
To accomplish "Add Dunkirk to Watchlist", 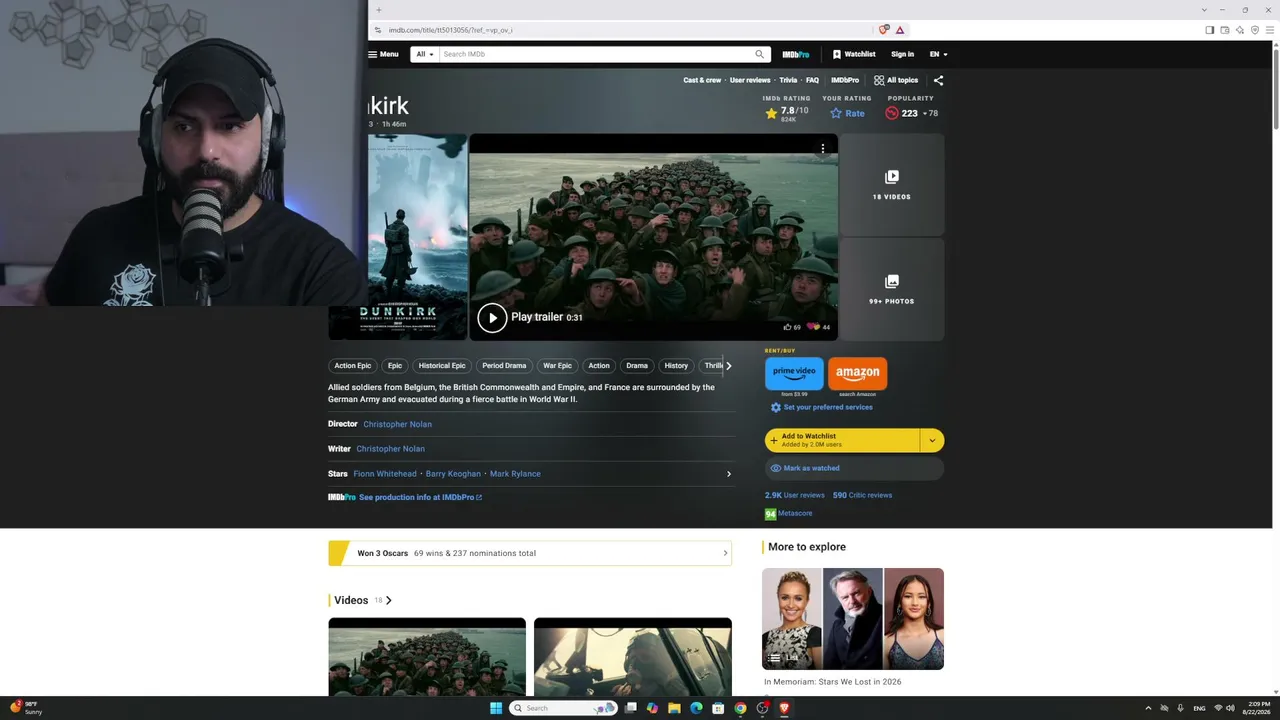I will 842,440.
